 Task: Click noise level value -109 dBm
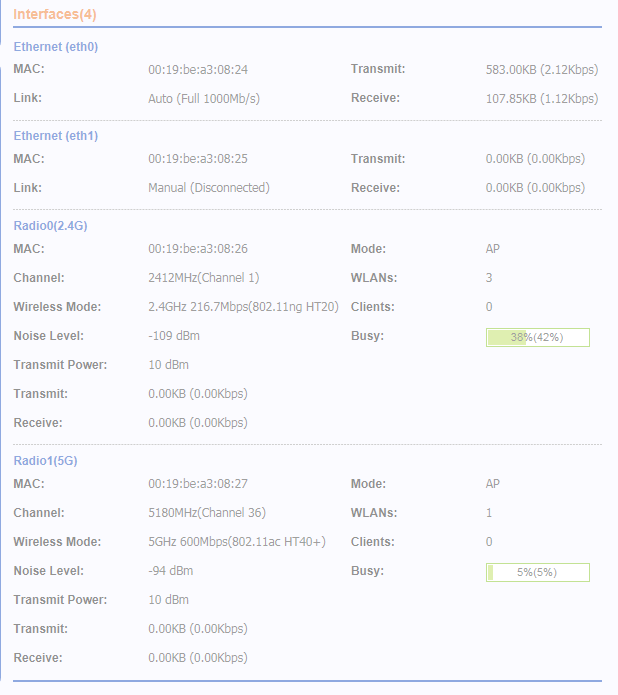[174, 336]
